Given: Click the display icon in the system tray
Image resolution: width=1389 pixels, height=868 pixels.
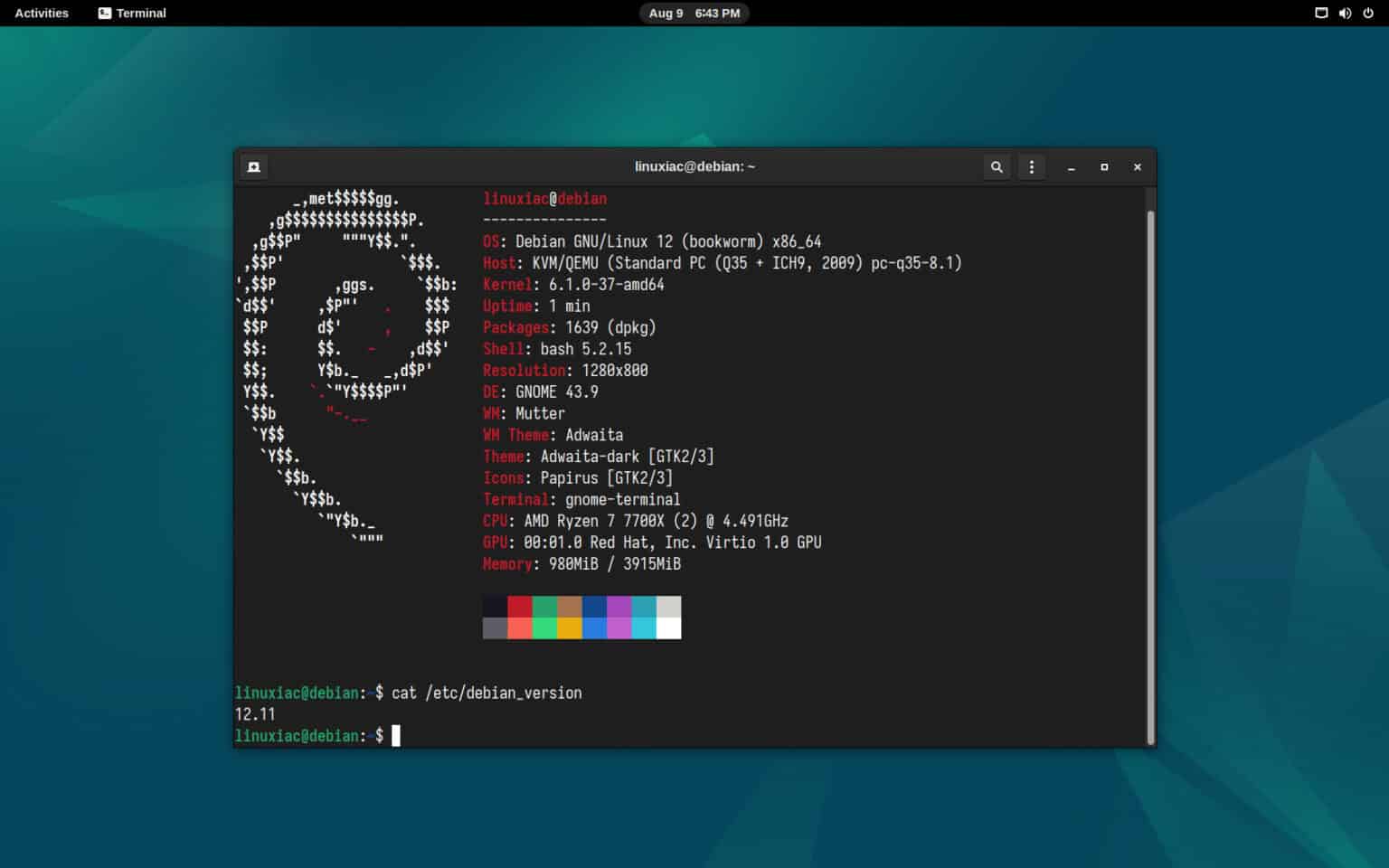Looking at the screenshot, I should [x=1319, y=13].
